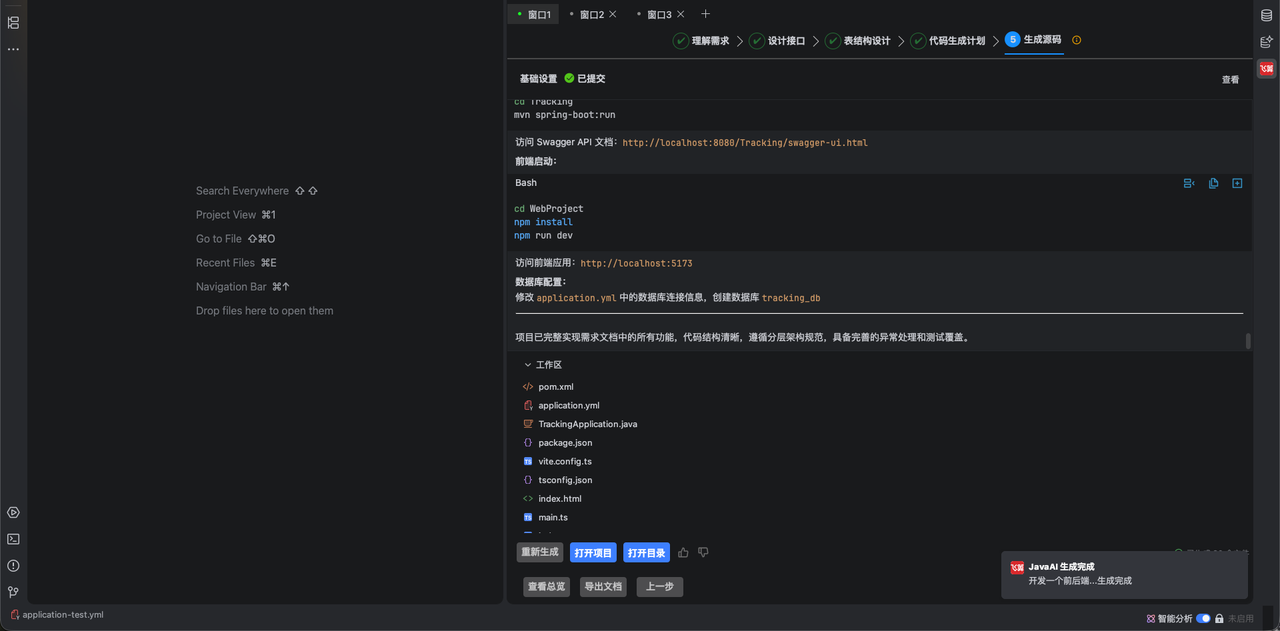The height and width of the screenshot is (631, 1280).
Task: Click the lock icon in status bar
Action: [1219, 619]
